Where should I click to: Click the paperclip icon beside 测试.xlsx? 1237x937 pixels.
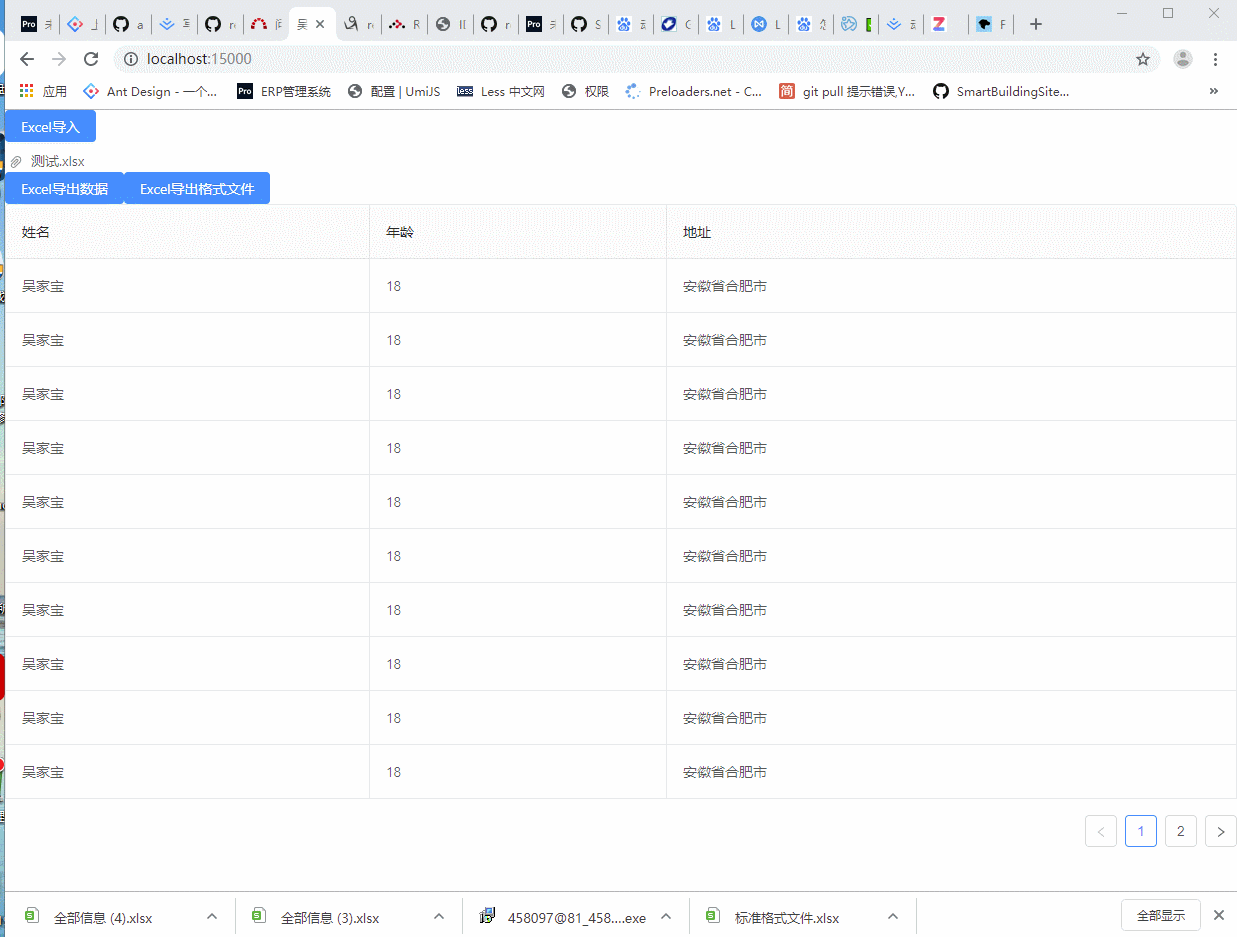(16, 161)
